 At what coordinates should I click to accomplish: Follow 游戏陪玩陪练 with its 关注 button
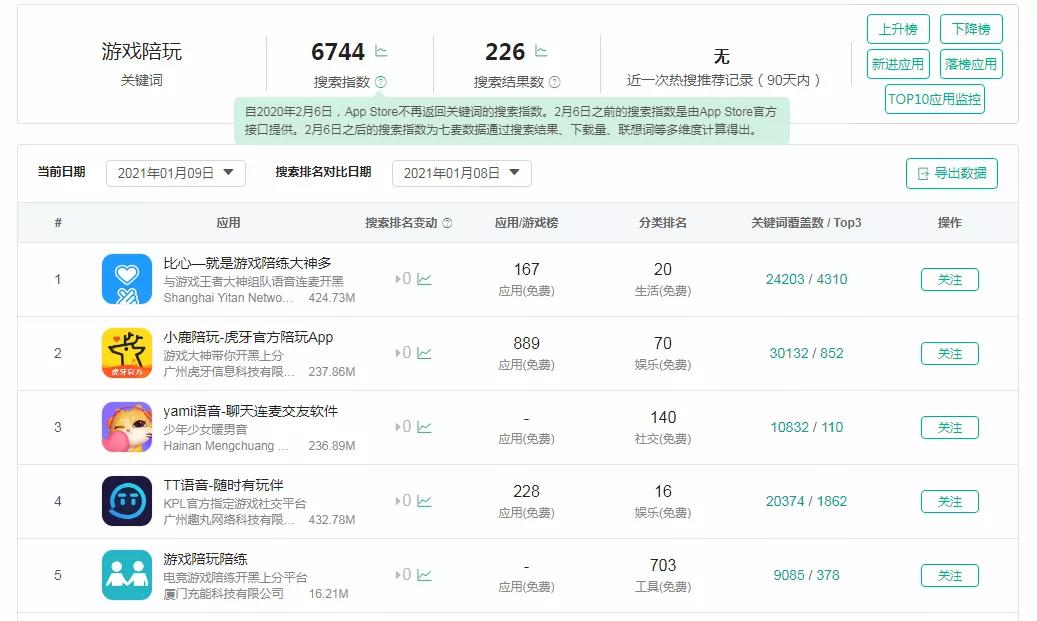coord(950,576)
